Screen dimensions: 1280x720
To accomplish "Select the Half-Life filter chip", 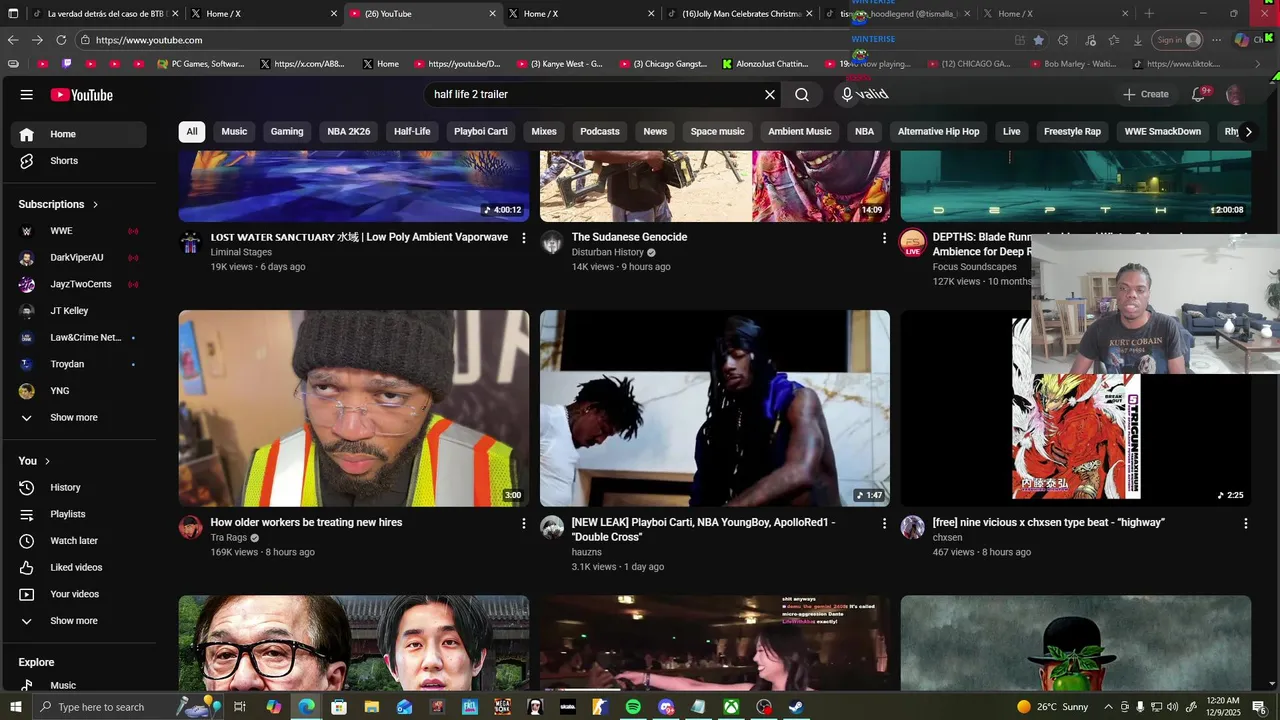I will point(412,131).
